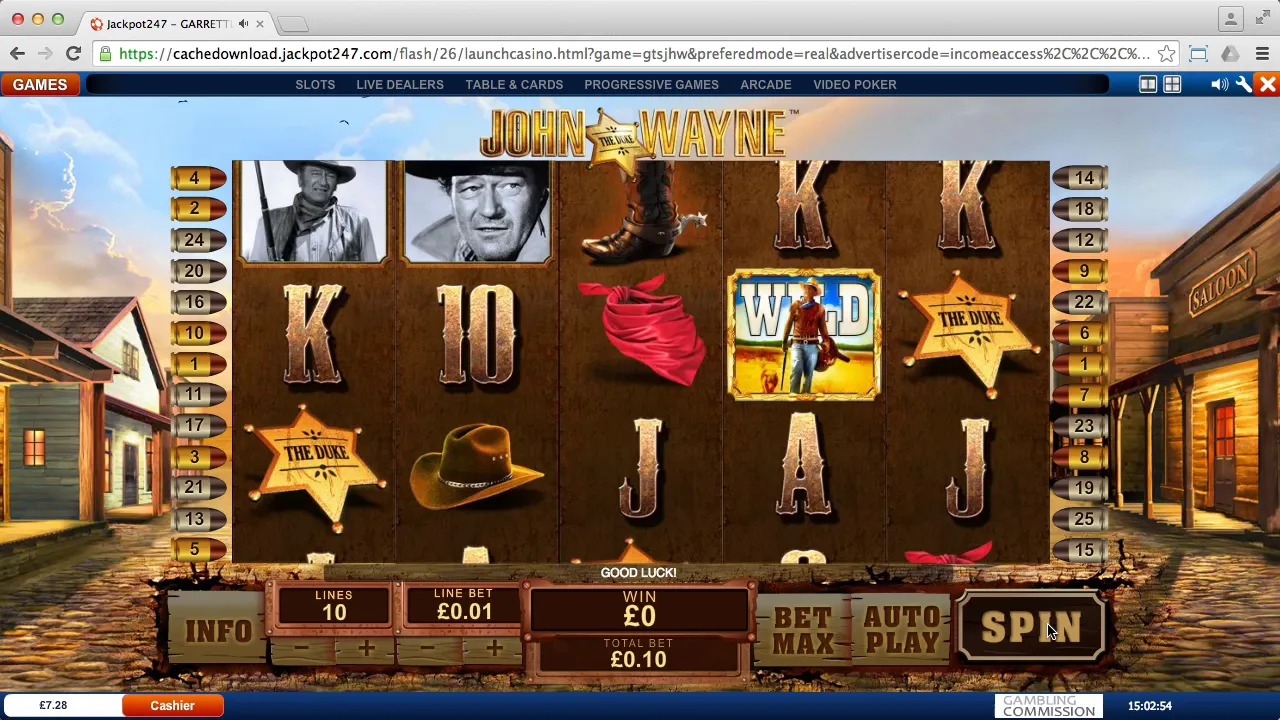Viewport: 1280px width, 720px height.
Task: Select payline 12 marker
Action: point(1081,240)
